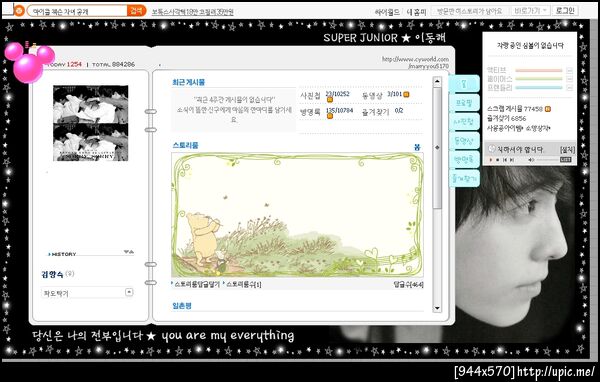Mute the music player speaker icon
This screenshot has height=382, width=600.
(531, 160)
